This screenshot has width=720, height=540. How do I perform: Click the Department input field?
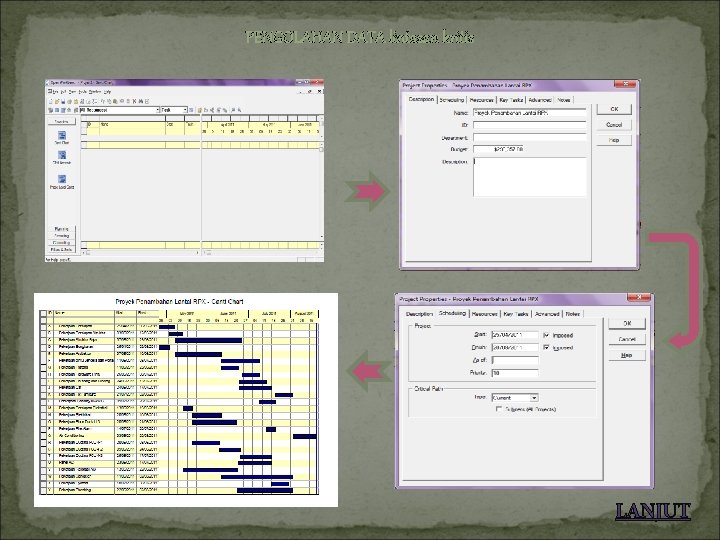(529, 137)
